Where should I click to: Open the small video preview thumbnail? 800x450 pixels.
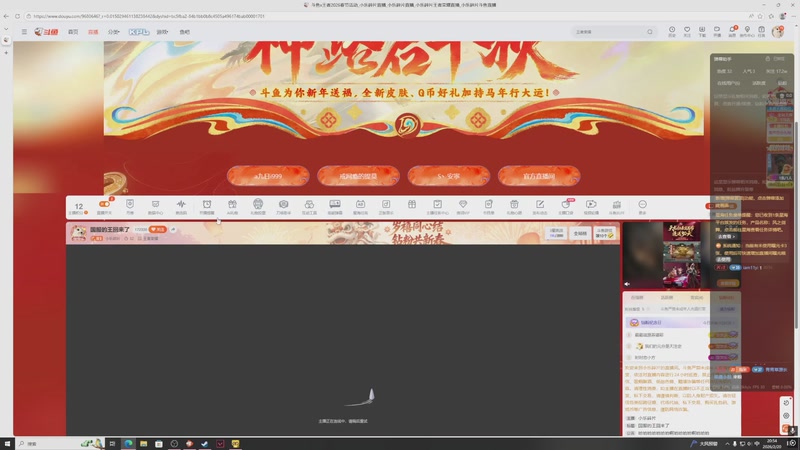coord(681,255)
